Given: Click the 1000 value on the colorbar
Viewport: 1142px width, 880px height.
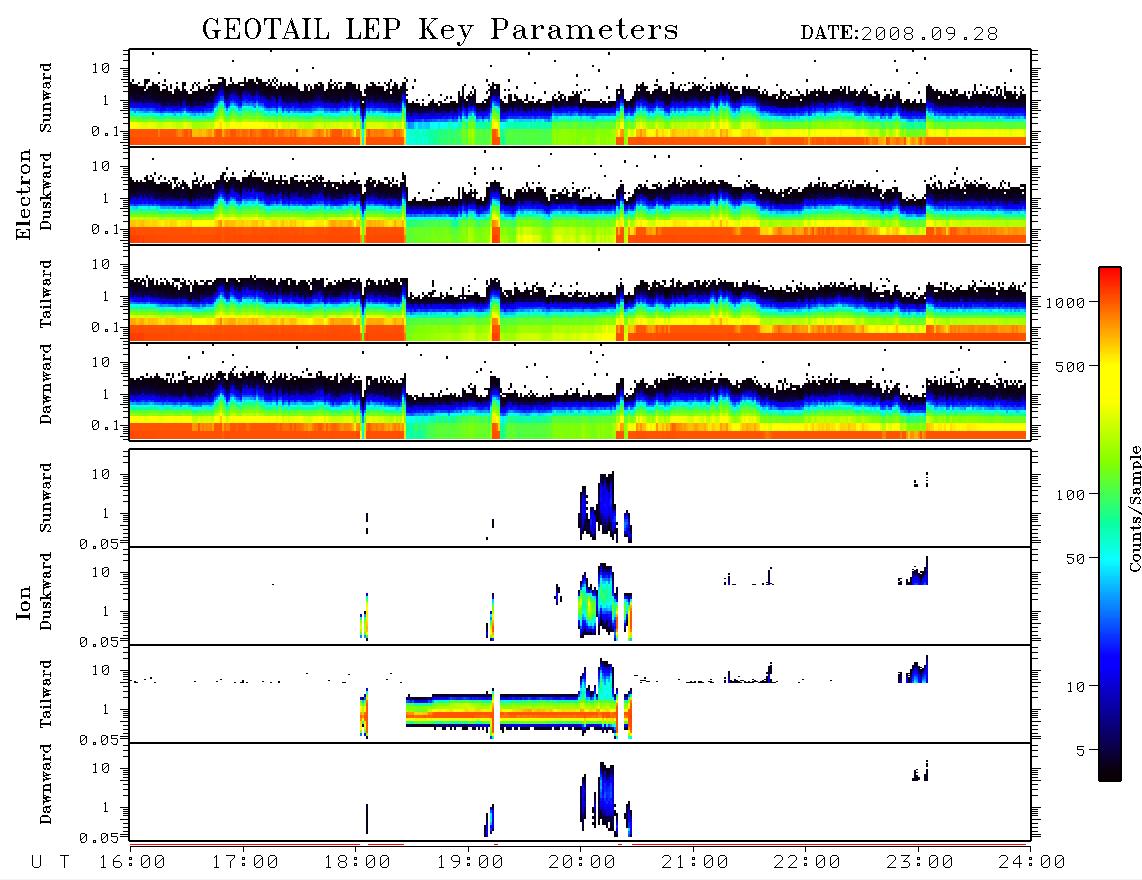Looking at the screenshot, I should pos(1066,303).
